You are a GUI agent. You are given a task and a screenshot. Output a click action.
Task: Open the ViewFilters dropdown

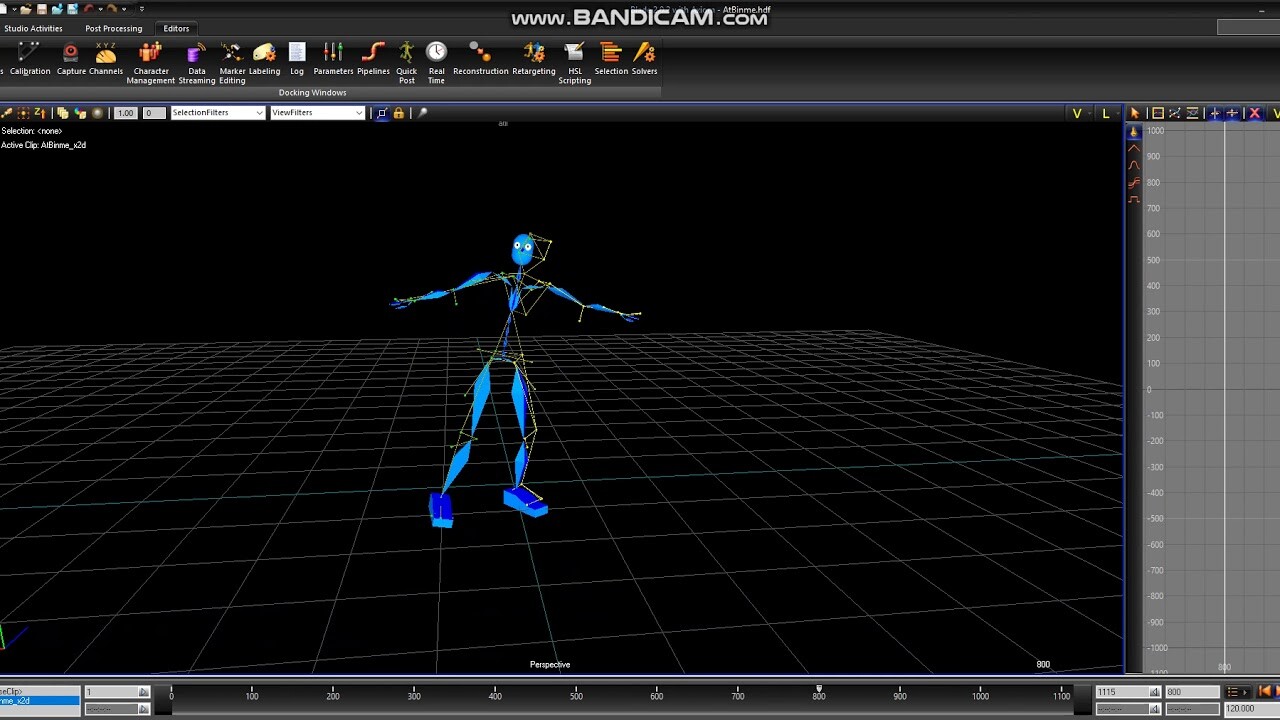click(317, 113)
